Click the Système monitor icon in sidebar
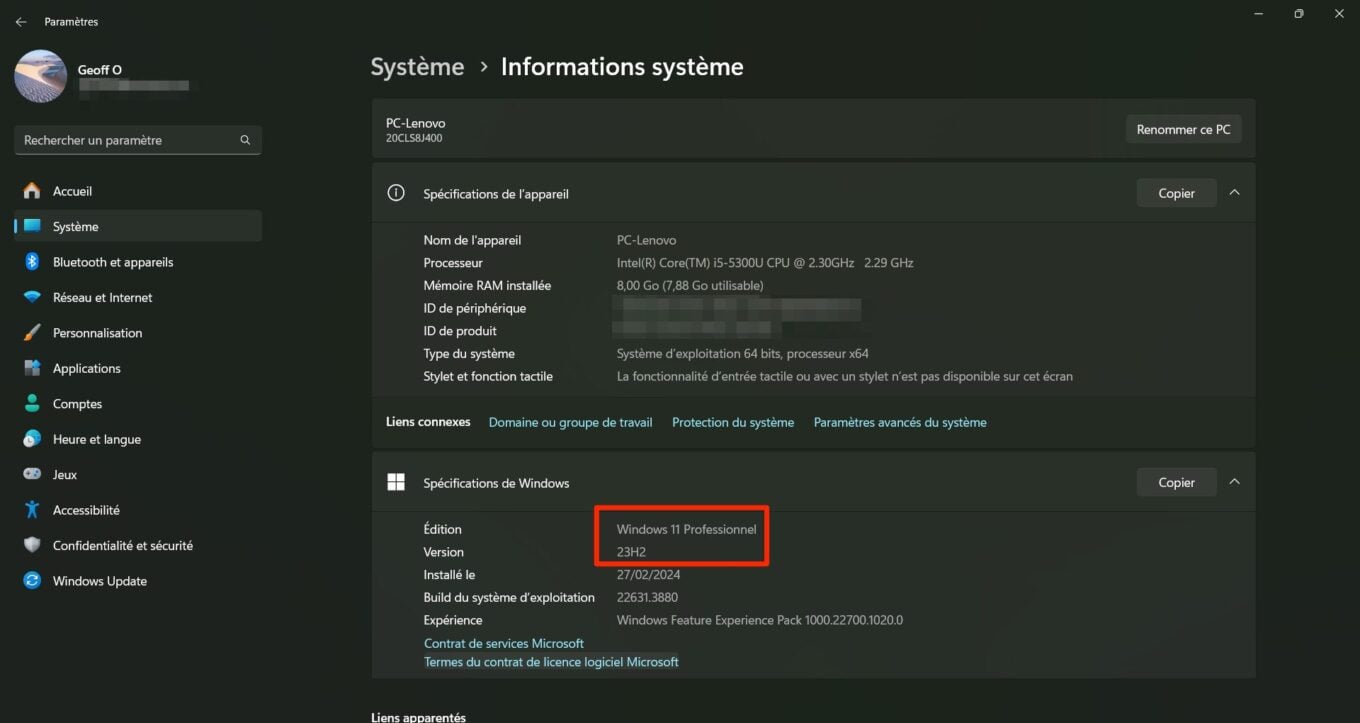The image size is (1360, 723). pyautogui.click(x=32, y=226)
